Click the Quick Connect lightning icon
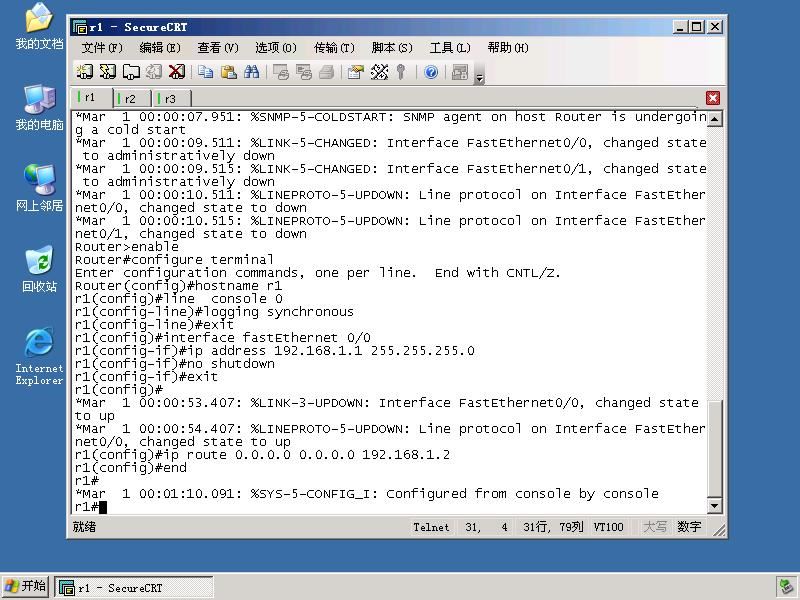Viewport: 800px width, 600px height. [108, 72]
